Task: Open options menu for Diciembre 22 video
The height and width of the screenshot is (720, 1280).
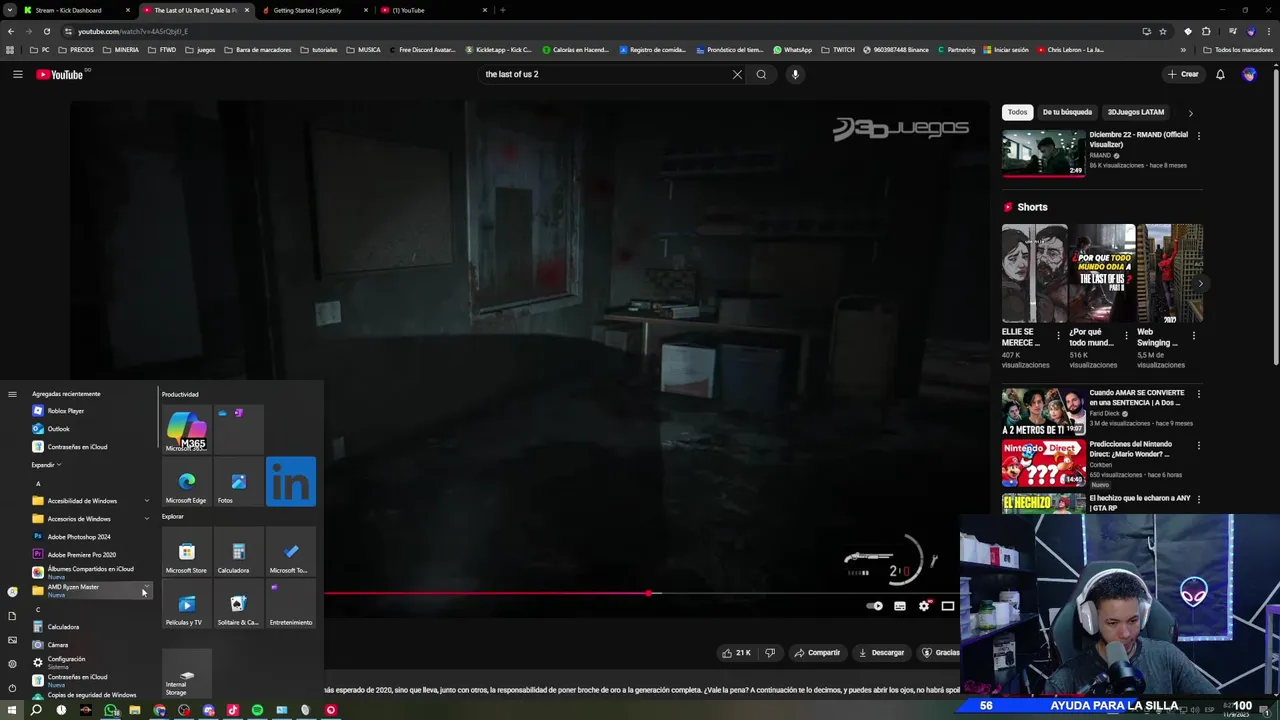Action: pos(1199,135)
